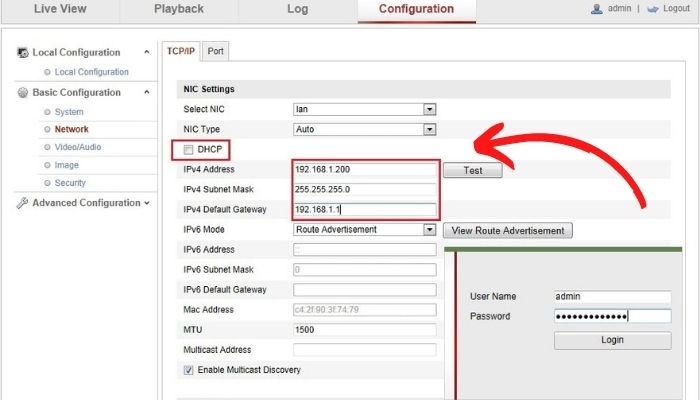Click the User Name field

[612, 296]
